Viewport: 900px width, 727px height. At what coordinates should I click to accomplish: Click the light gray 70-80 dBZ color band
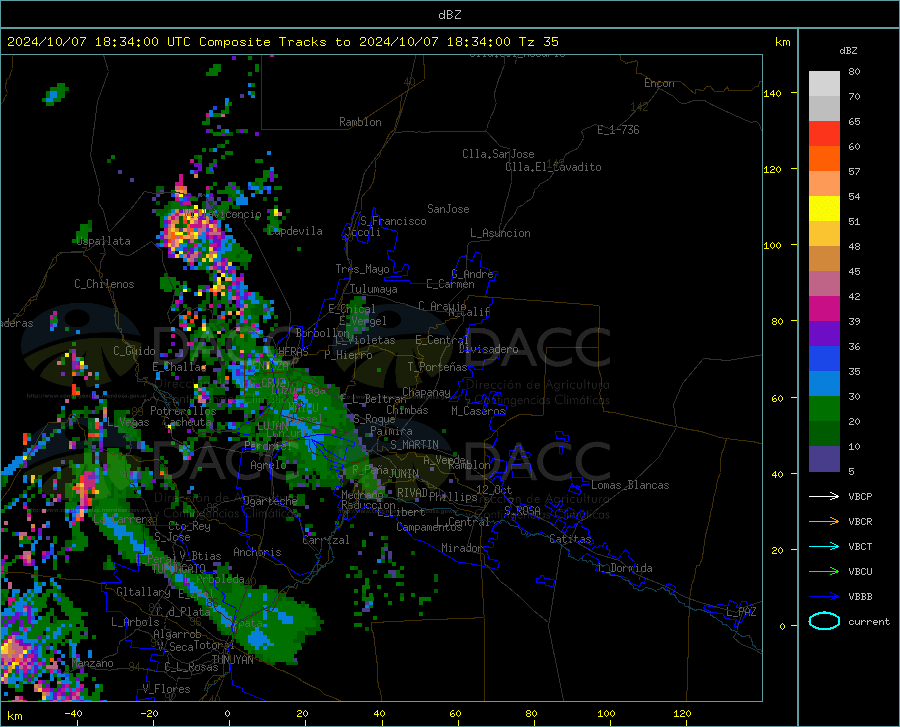coord(824,84)
